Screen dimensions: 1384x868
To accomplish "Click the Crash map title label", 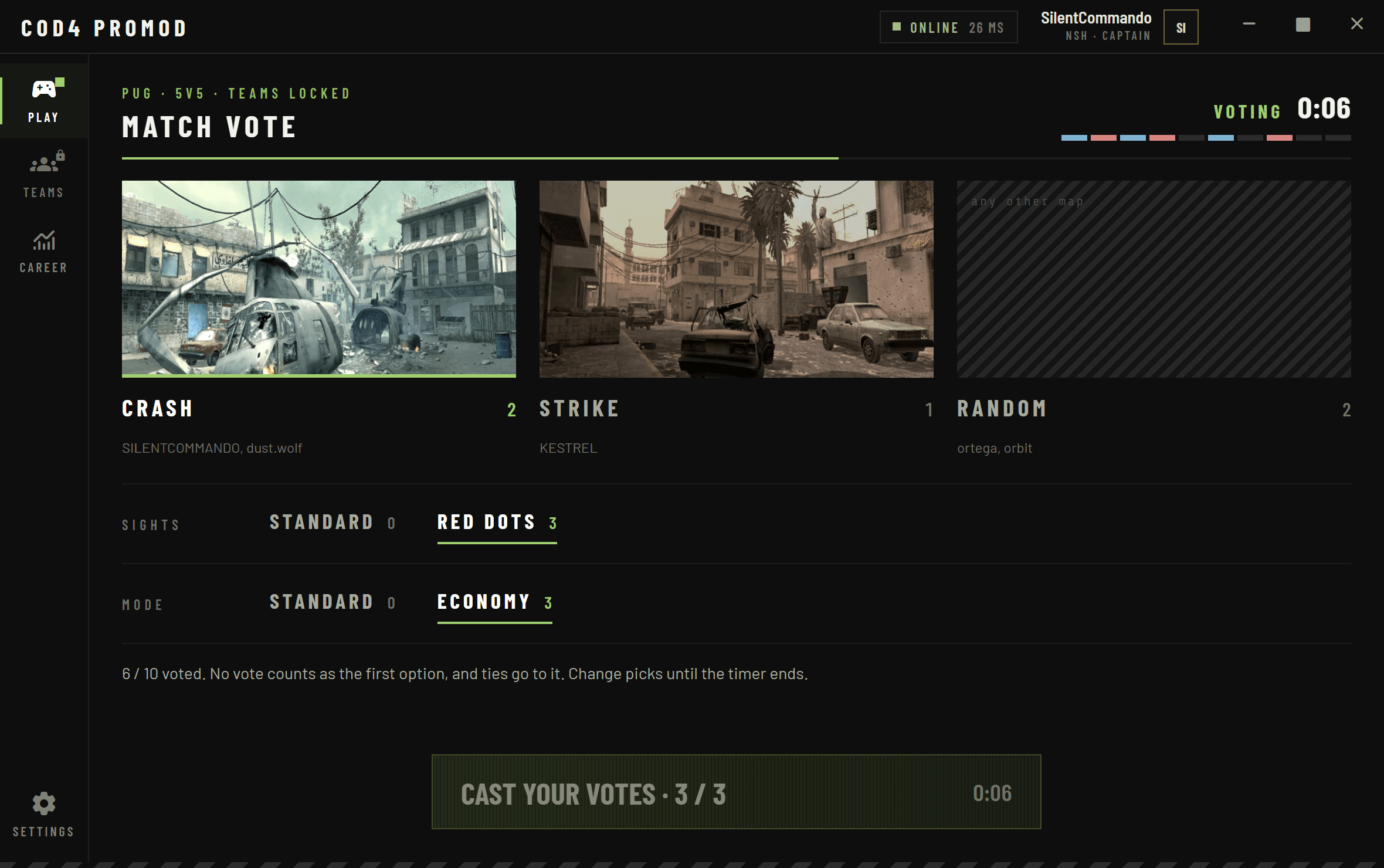I will click(157, 409).
